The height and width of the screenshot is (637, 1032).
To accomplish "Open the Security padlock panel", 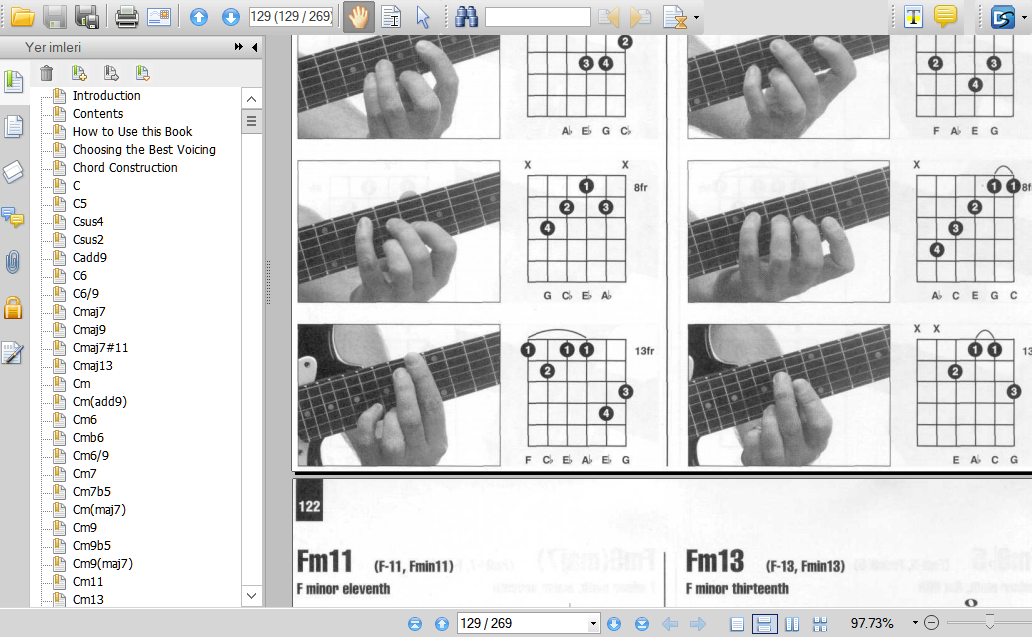I will pyautogui.click(x=13, y=308).
